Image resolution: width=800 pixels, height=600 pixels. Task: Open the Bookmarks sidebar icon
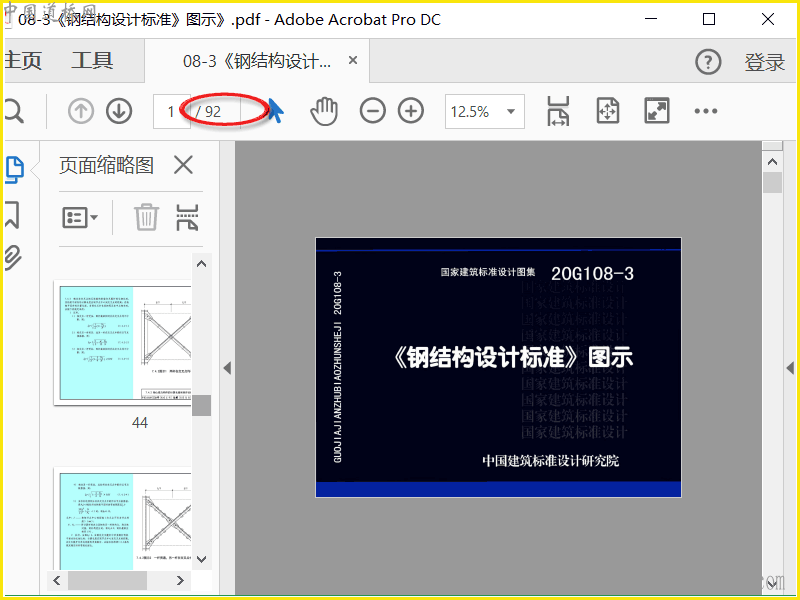click(x=12, y=214)
